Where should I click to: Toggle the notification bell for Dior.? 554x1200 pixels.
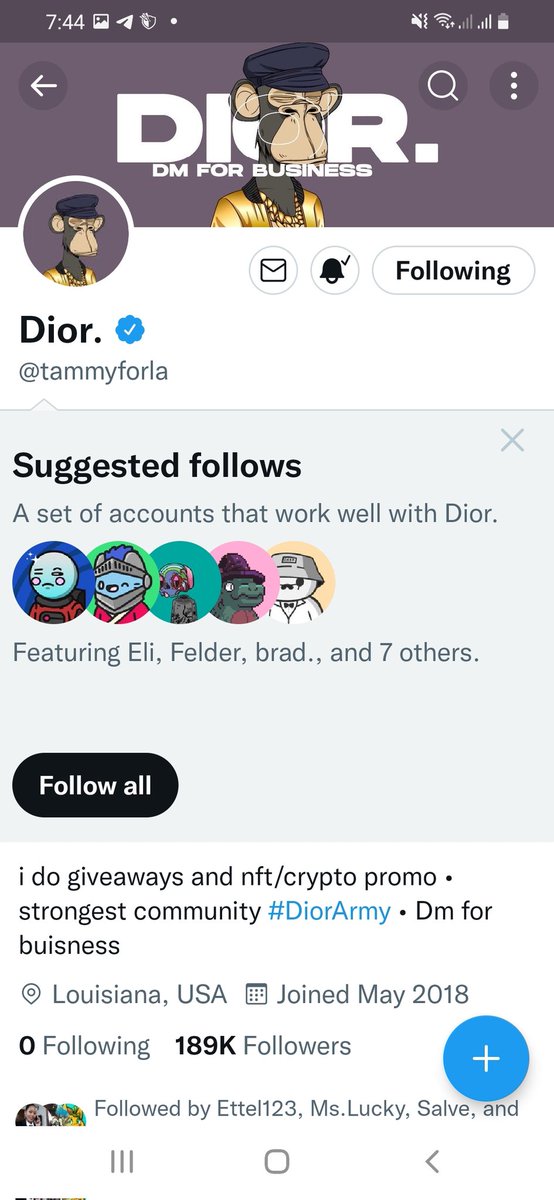(x=335, y=270)
